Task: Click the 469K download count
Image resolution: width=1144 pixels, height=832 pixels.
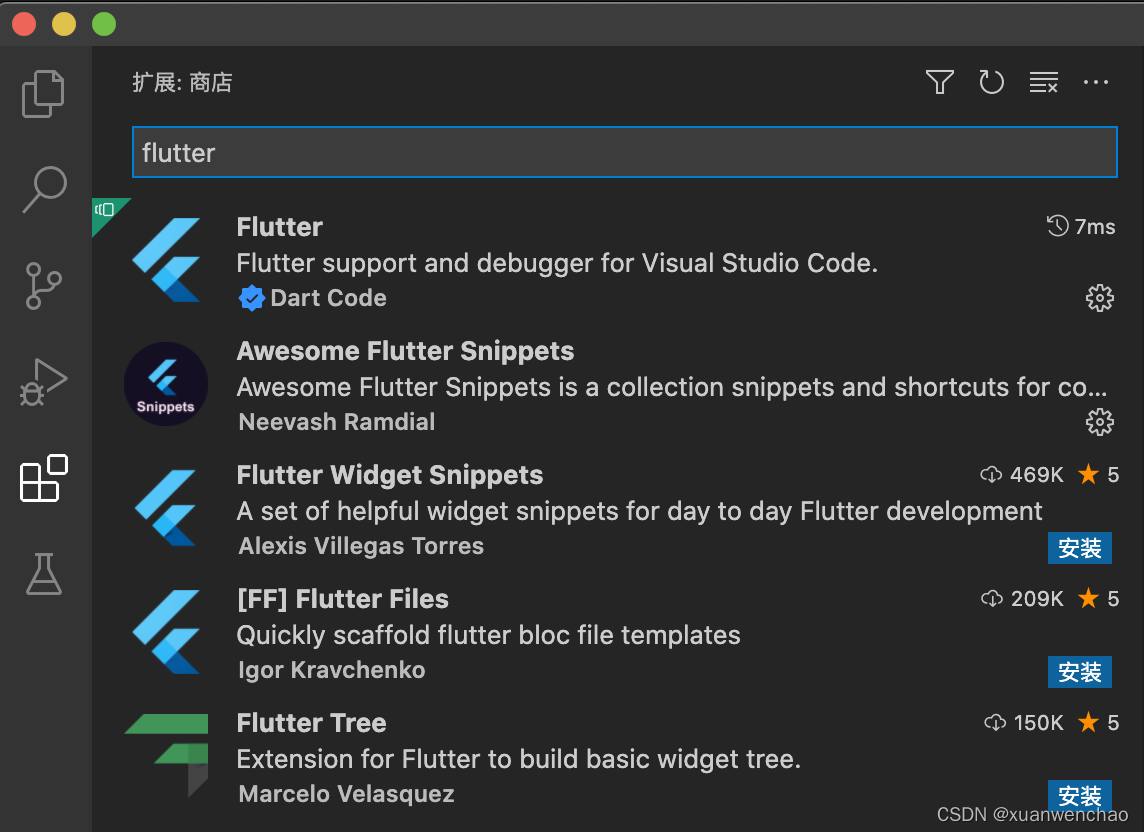Action: pyautogui.click(x=1021, y=474)
